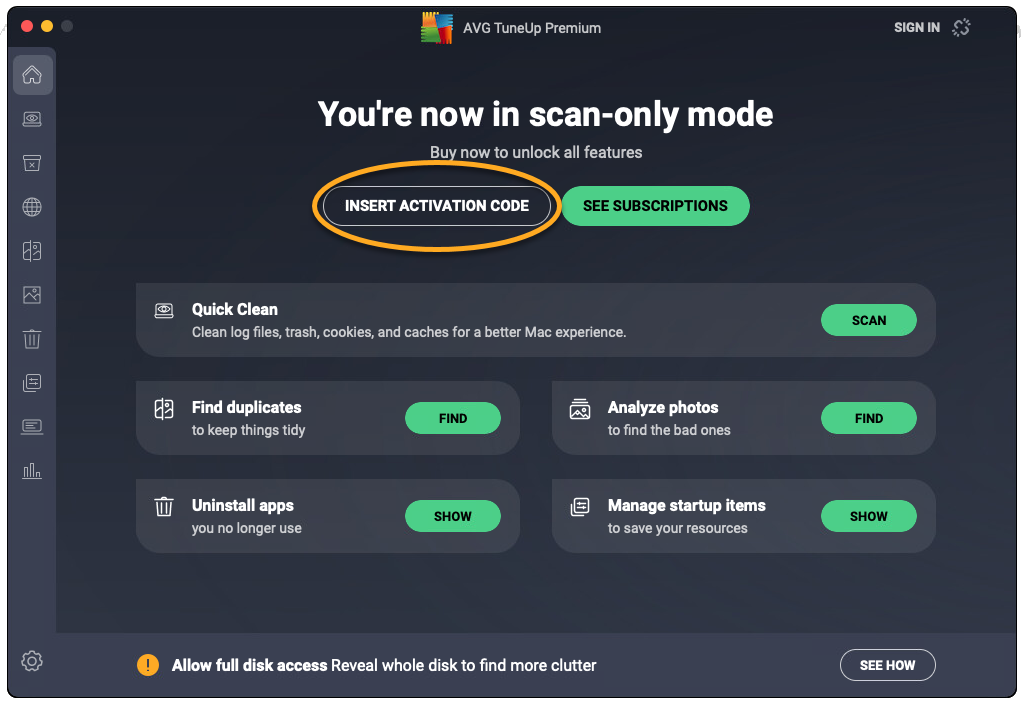
Task: Open Uninstall Apps trash sidebar icon
Action: [x=32, y=339]
